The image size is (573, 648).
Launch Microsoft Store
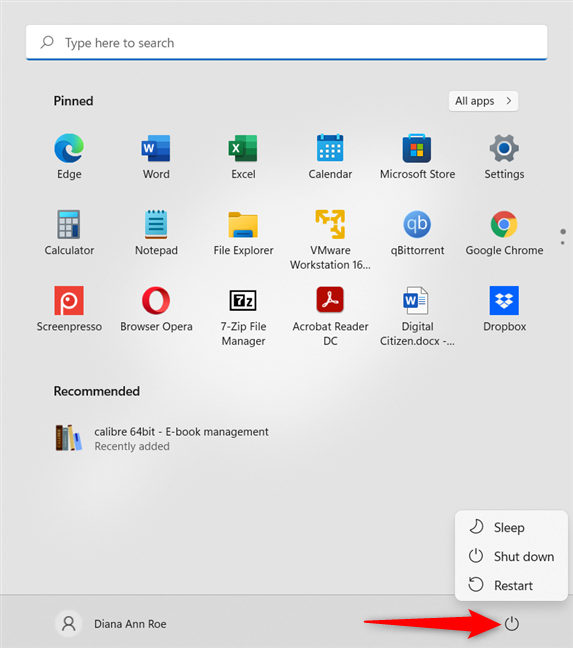(x=417, y=156)
